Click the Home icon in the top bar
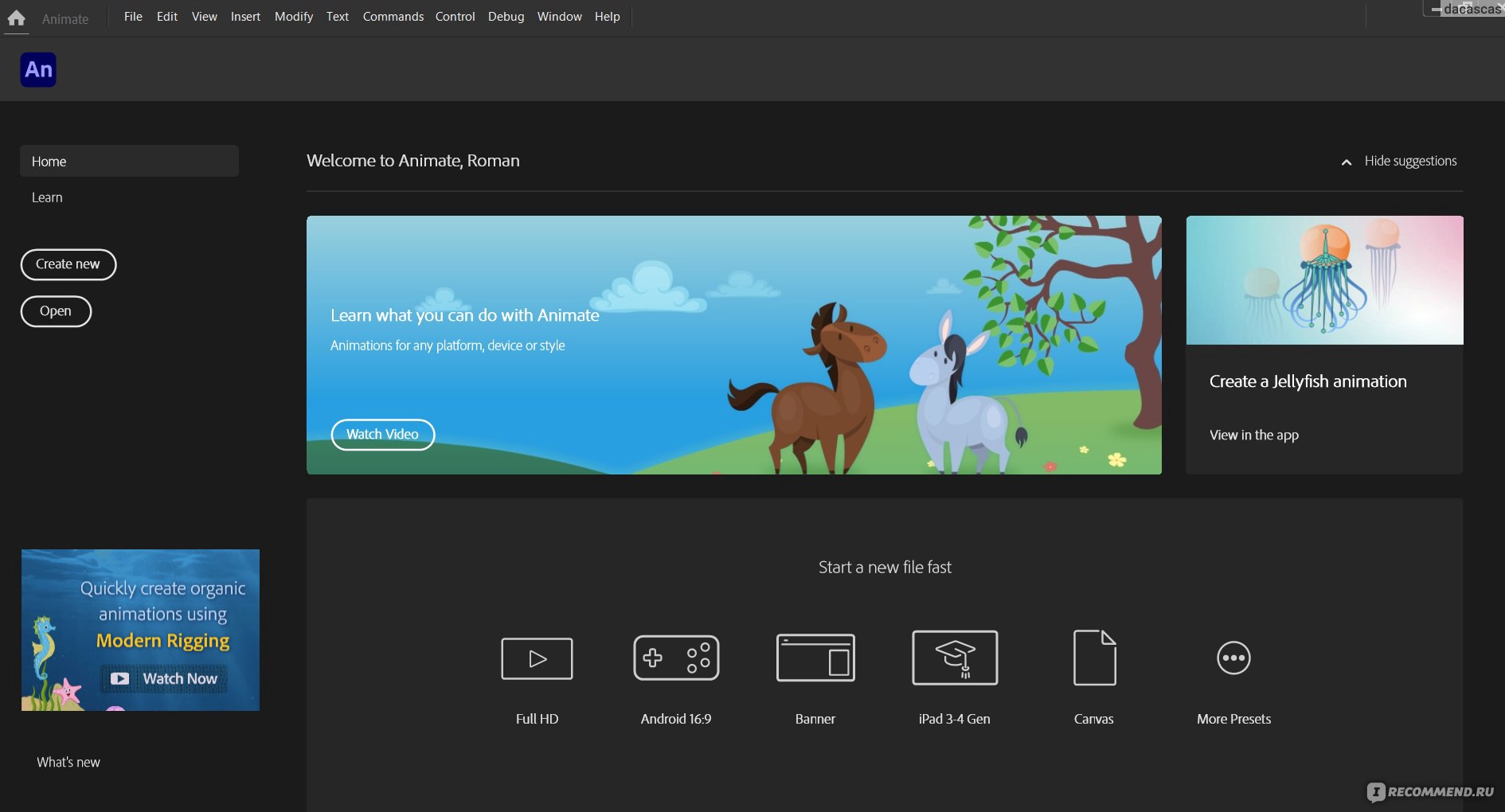The width and height of the screenshot is (1505, 812). coord(16,18)
